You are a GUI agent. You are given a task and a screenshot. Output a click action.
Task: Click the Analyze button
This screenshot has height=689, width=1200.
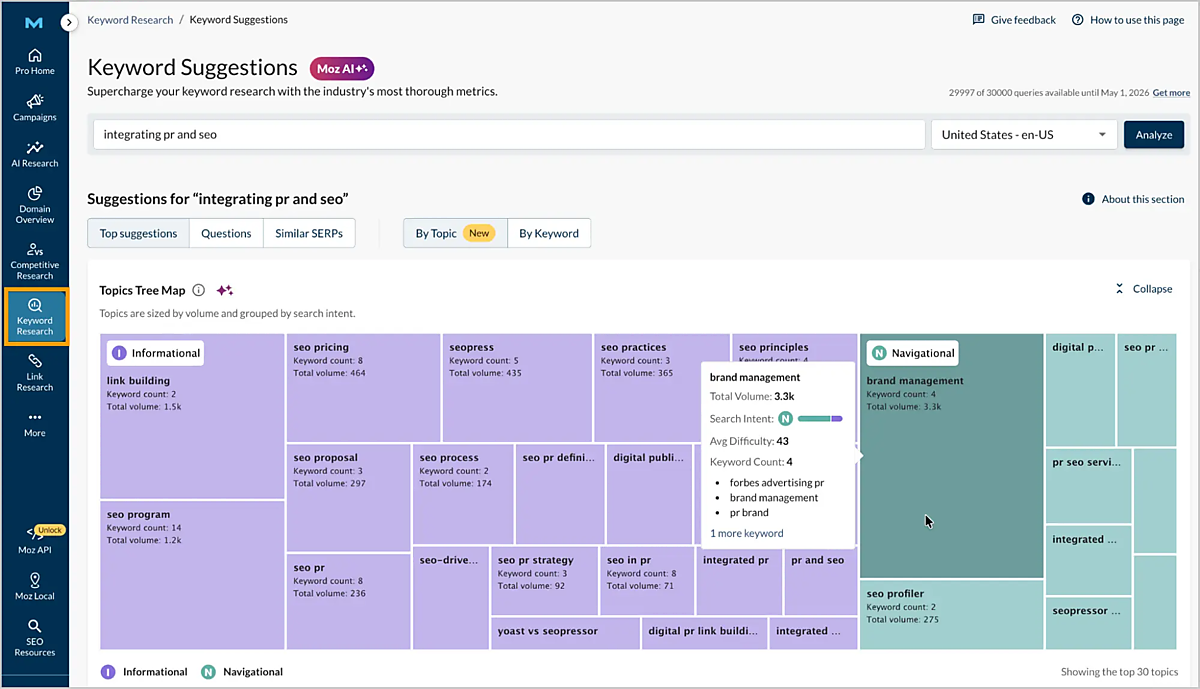1153,135
